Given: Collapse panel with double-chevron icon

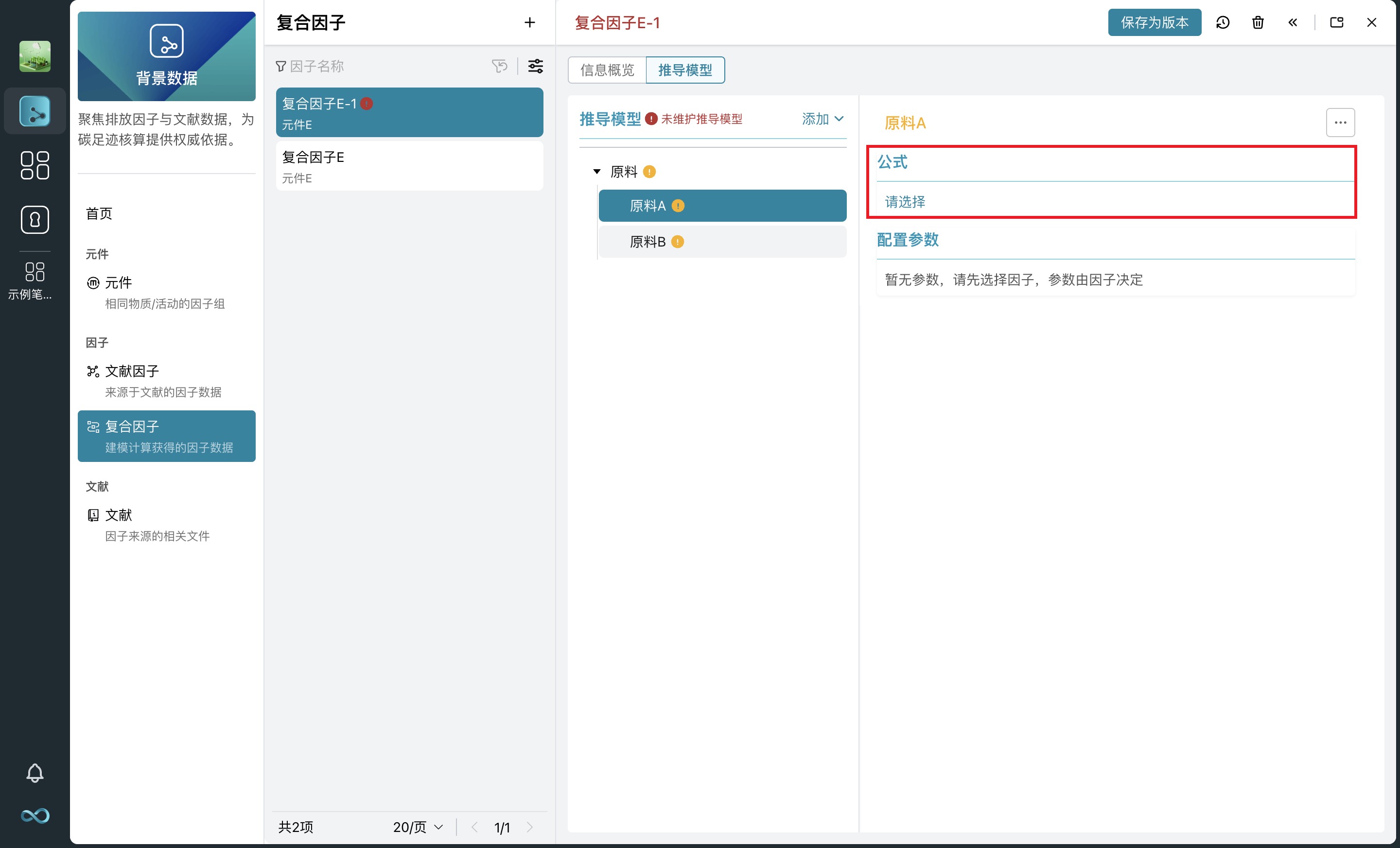Looking at the screenshot, I should (1293, 23).
